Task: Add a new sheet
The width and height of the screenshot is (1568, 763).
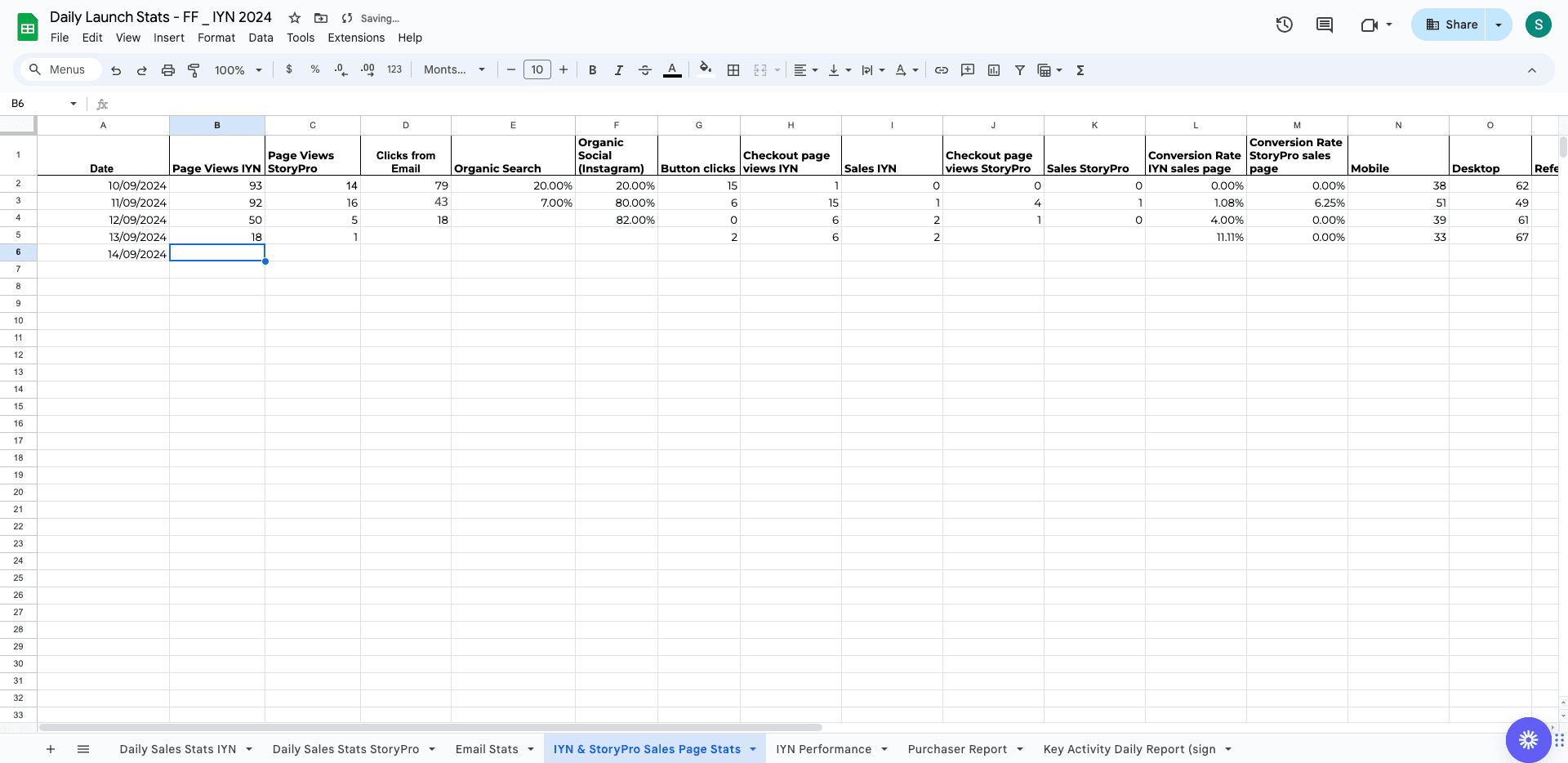Action: pos(51,749)
